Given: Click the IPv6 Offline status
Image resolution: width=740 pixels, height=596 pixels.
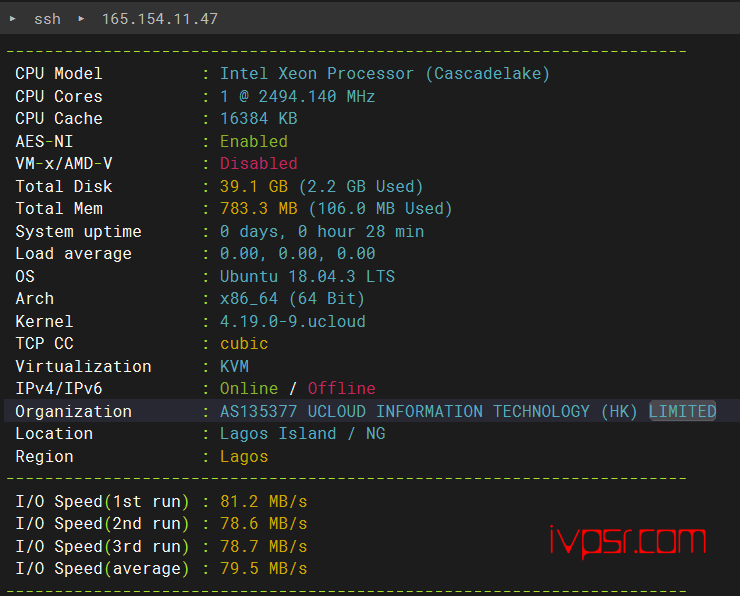Looking at the screenshot, I should tap(342, 388).
